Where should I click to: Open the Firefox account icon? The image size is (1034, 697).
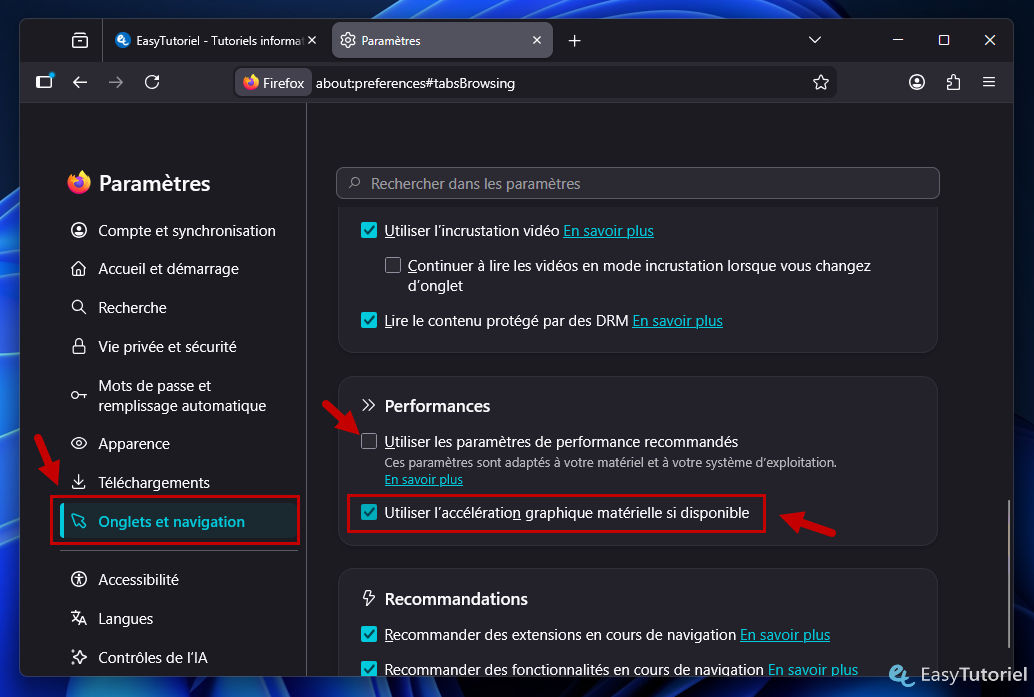point(917,82)
